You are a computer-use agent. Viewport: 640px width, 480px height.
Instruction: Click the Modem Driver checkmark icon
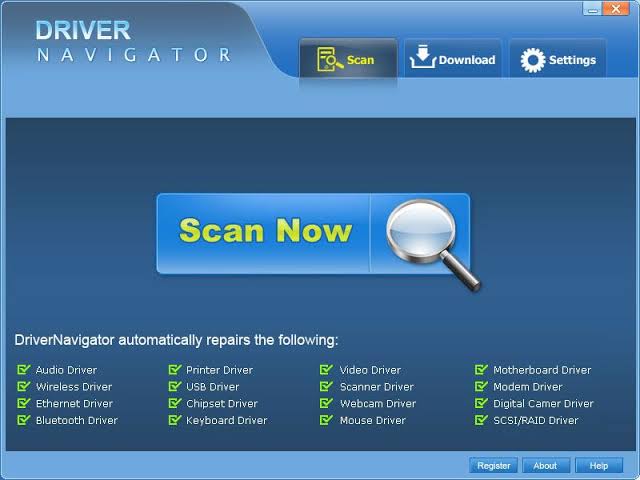(x=481, y=386)
